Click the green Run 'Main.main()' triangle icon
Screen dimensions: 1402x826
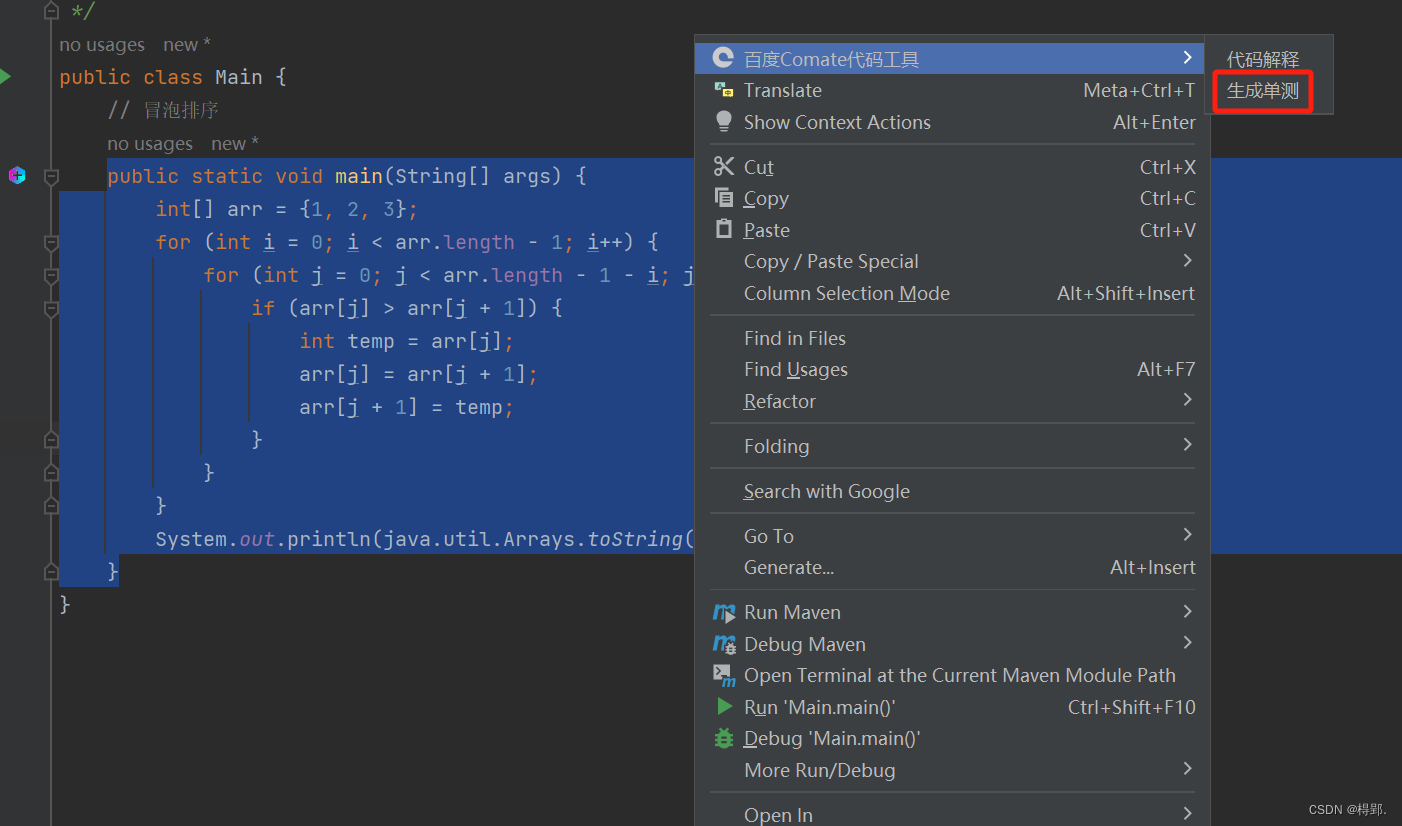click(724, 707)
